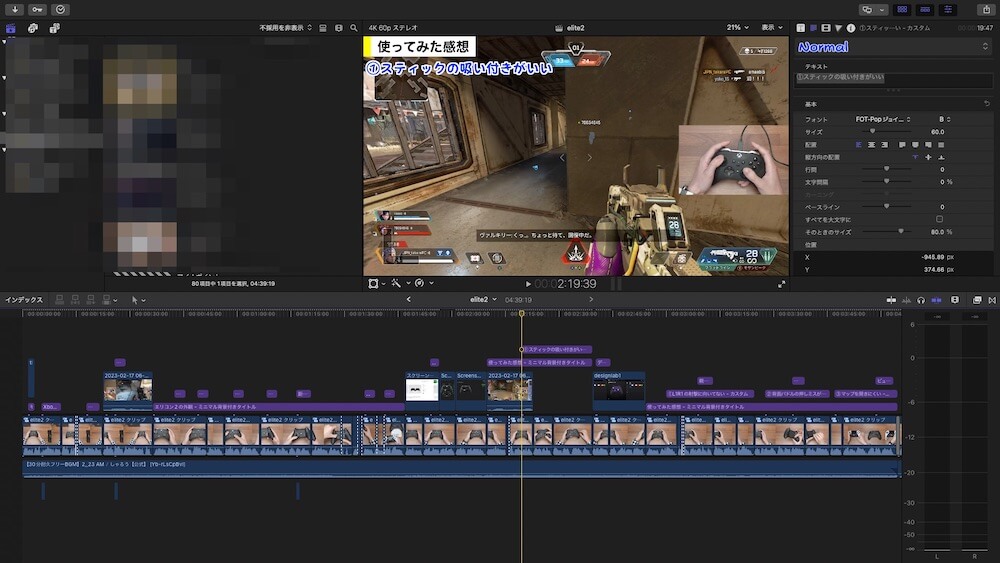Open the viewer zoom 21% dropdown

737,28
